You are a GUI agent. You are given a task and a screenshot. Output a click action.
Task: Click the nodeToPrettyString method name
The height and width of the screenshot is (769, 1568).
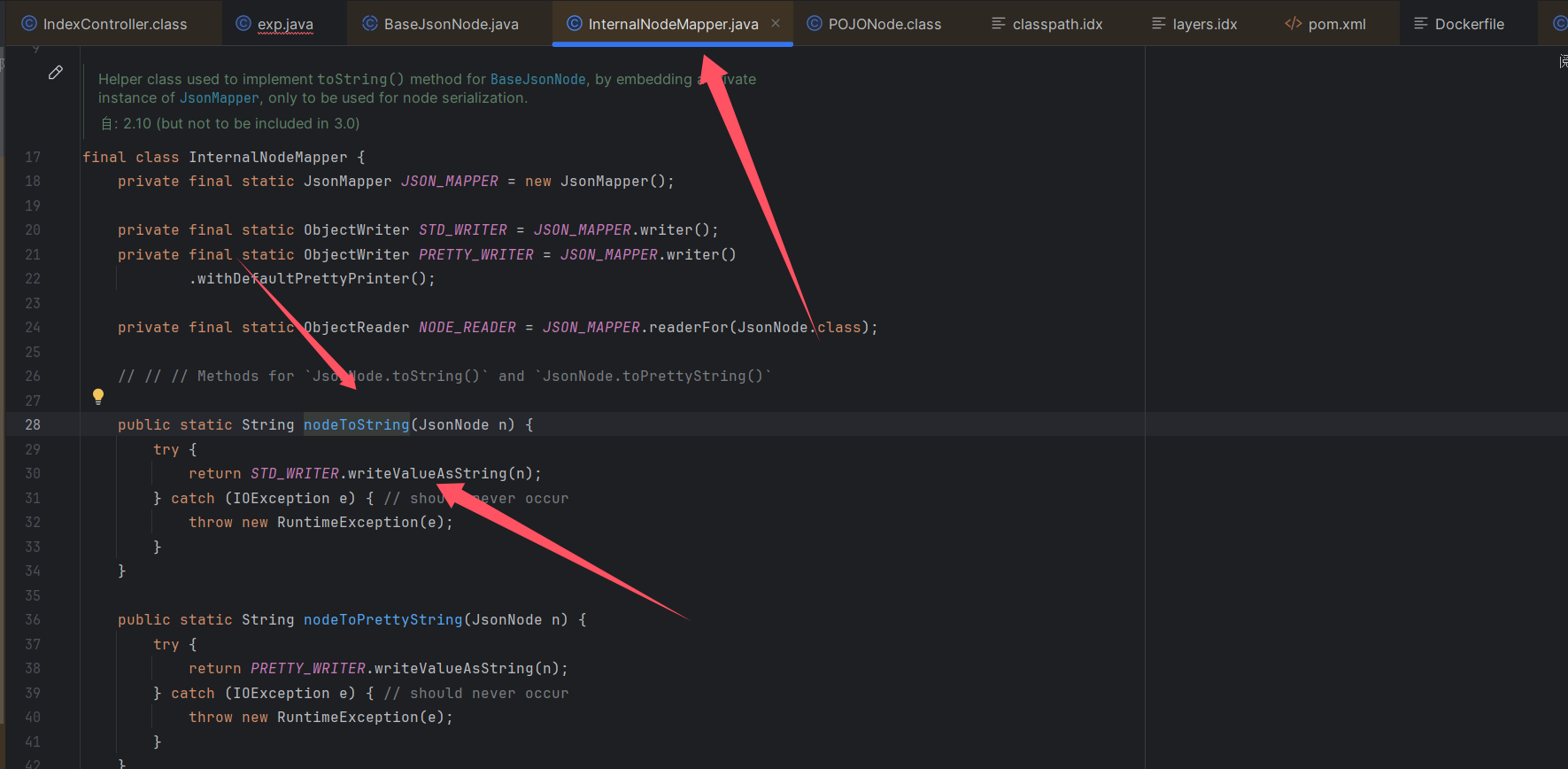click(x=383, y=619)
